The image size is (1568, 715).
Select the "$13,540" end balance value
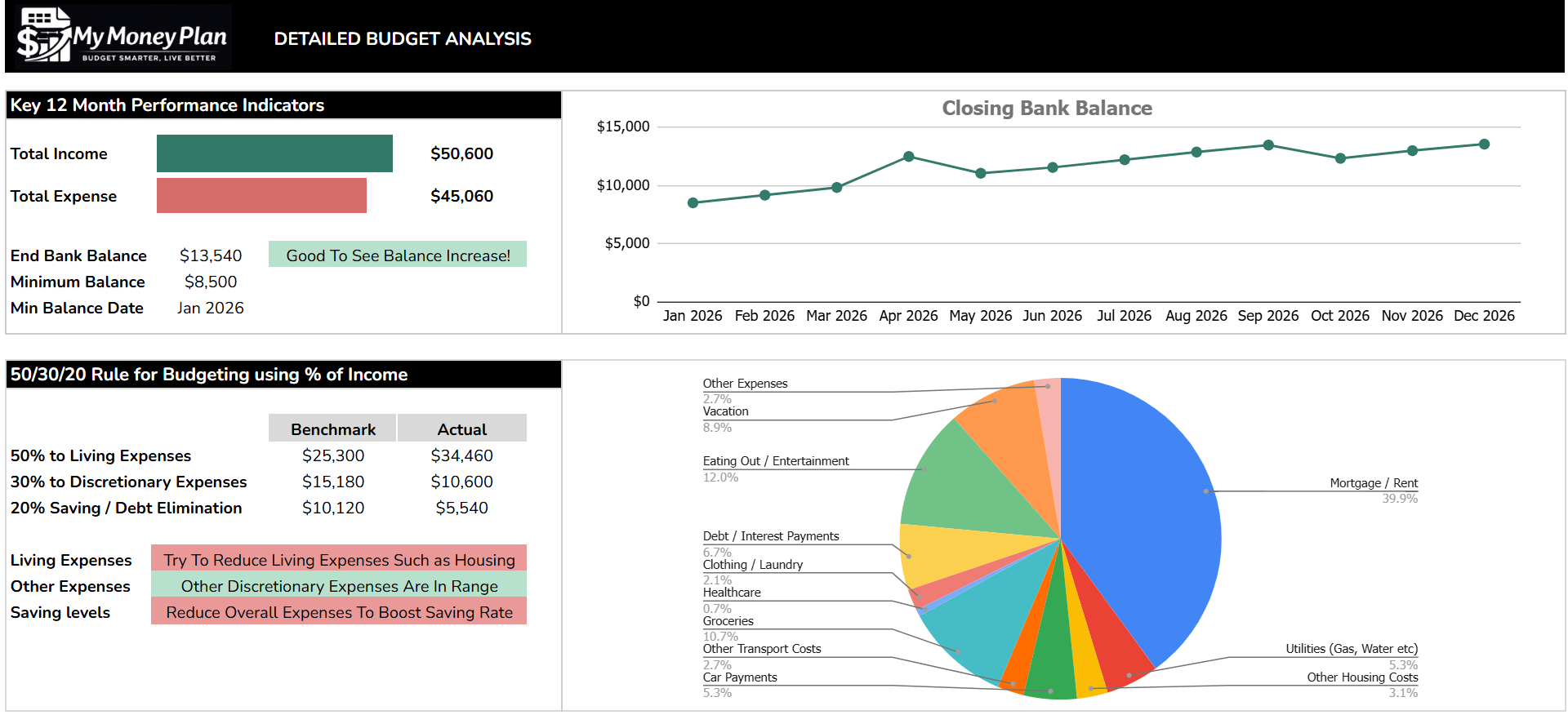211,255
